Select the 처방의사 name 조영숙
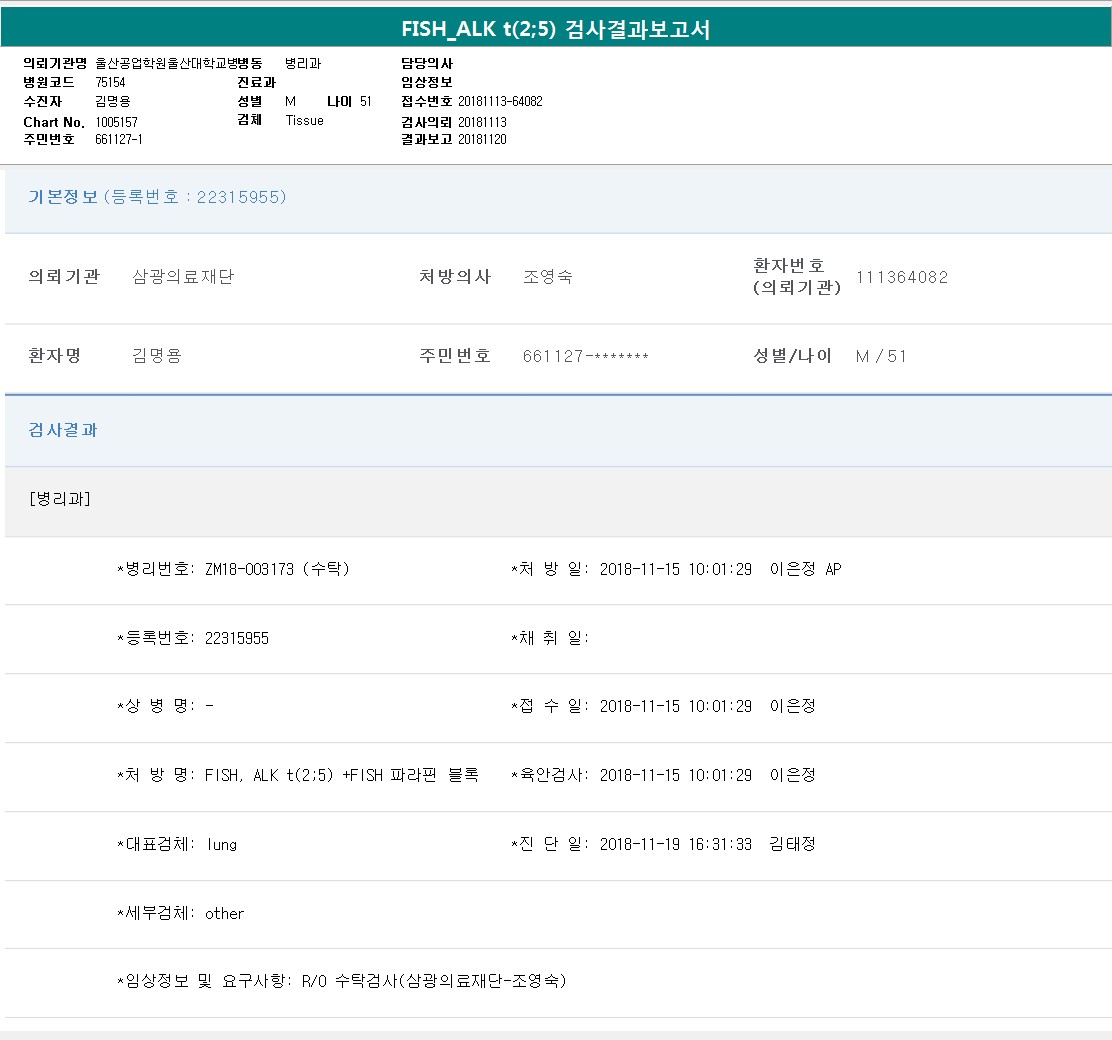Screen dimensions: 1112x1040 pyautogui.click(x=548, y=277)
